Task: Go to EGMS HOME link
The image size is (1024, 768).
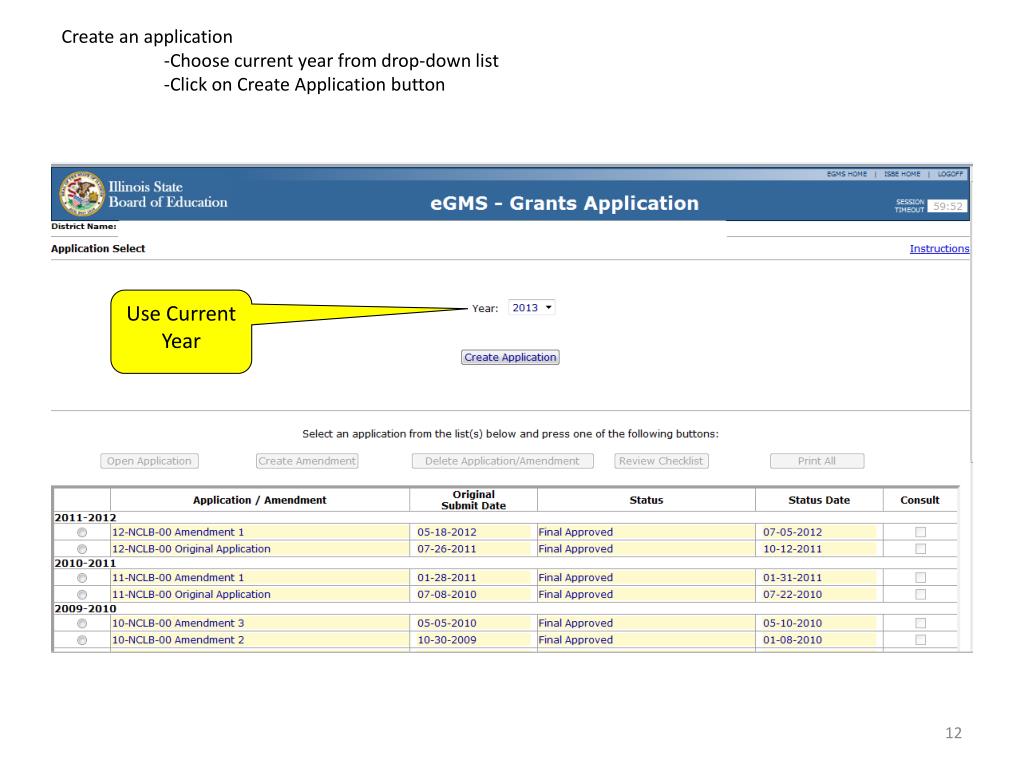Action: (x=846, y=174)
